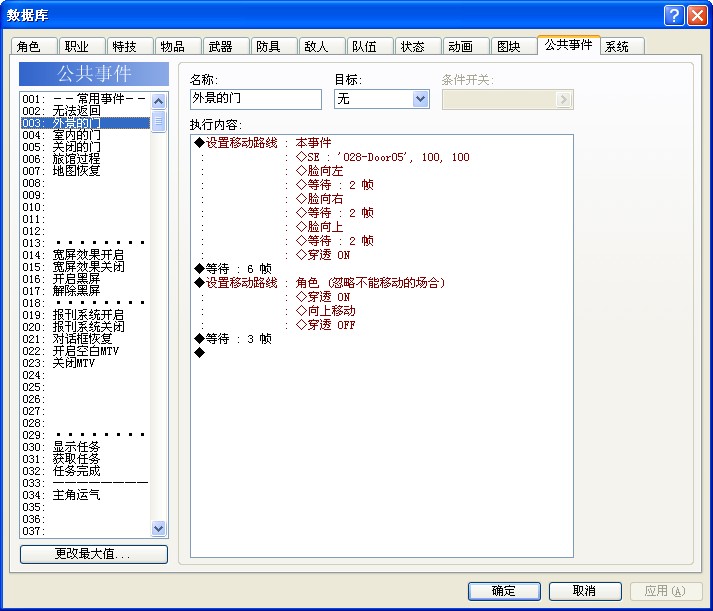Select the SE '028-Door05' command line

(382, 157)
